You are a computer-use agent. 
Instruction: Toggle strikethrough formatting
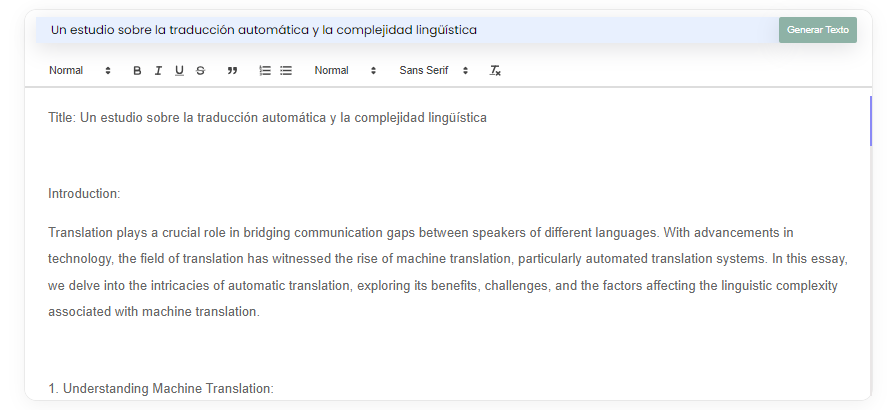click(200, 71)
